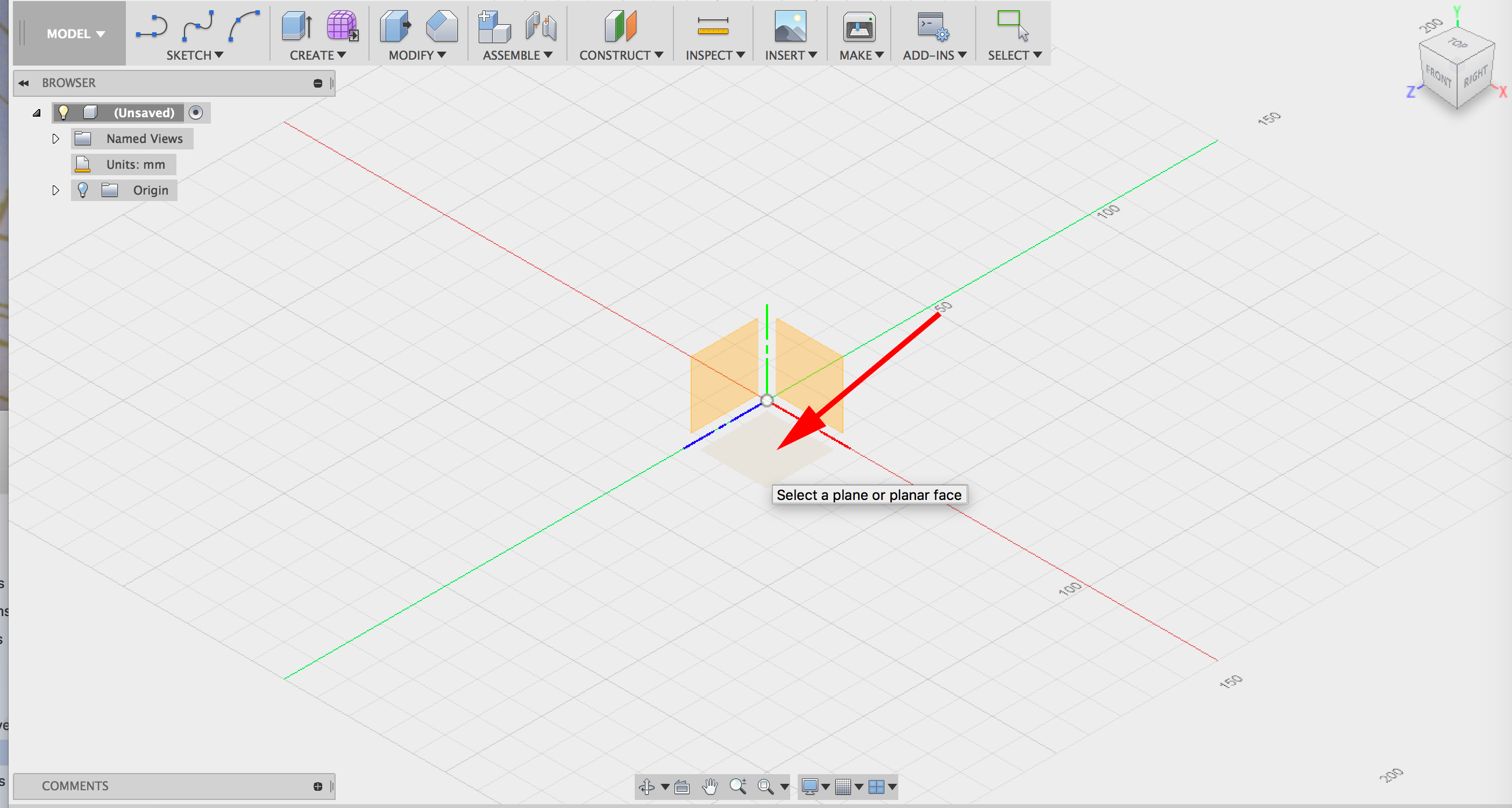Viewport: 1512px width, 808px height.
Task: Click the Viewports layout icon
Action: coord(876,786)
